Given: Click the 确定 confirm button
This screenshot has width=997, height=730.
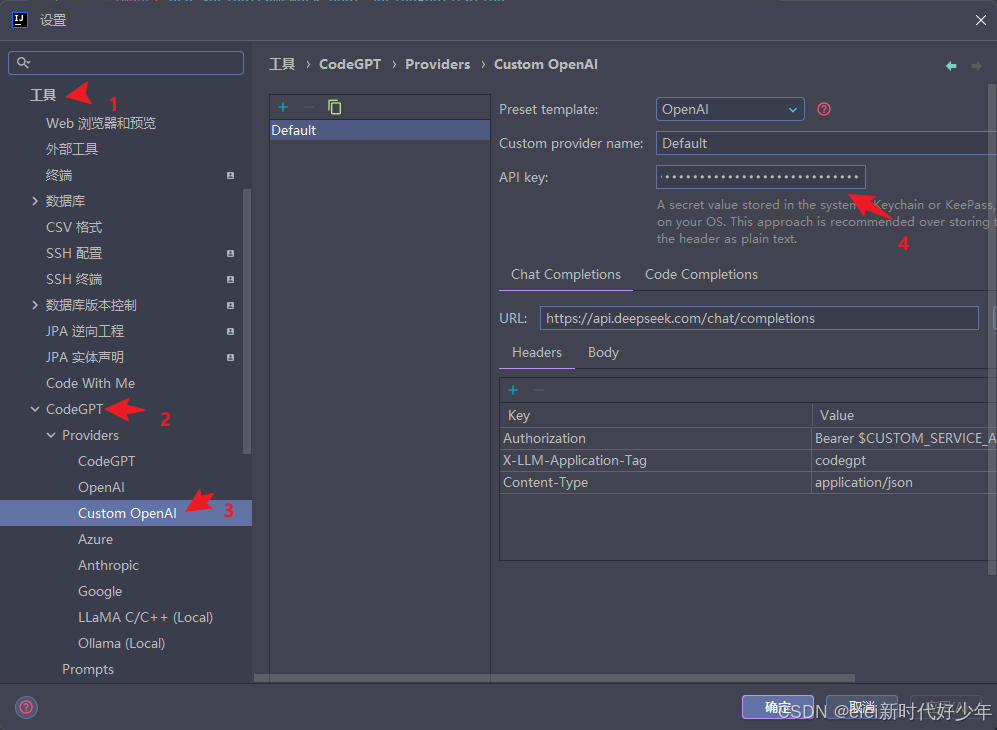Looking at the screenshot, I should point(778,707).
